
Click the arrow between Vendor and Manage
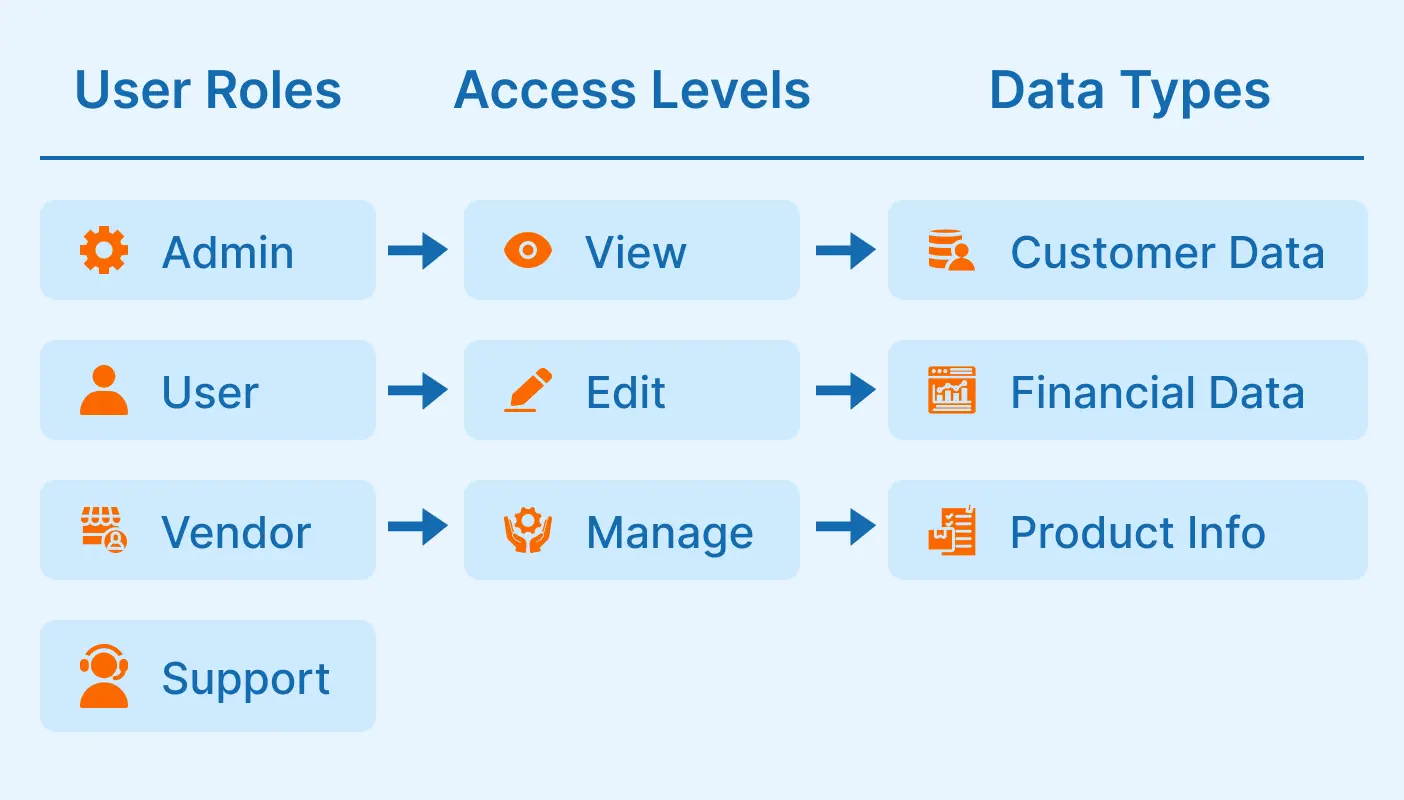418,530
